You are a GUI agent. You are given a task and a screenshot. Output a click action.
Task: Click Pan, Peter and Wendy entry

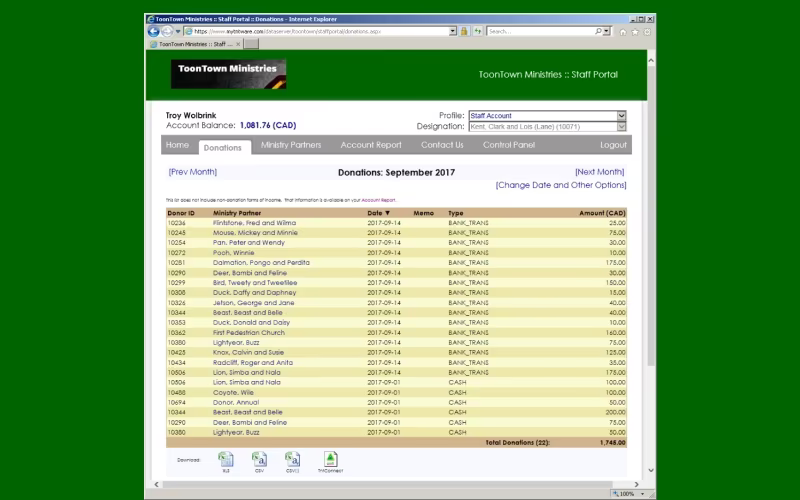click(x=248, y=243)
